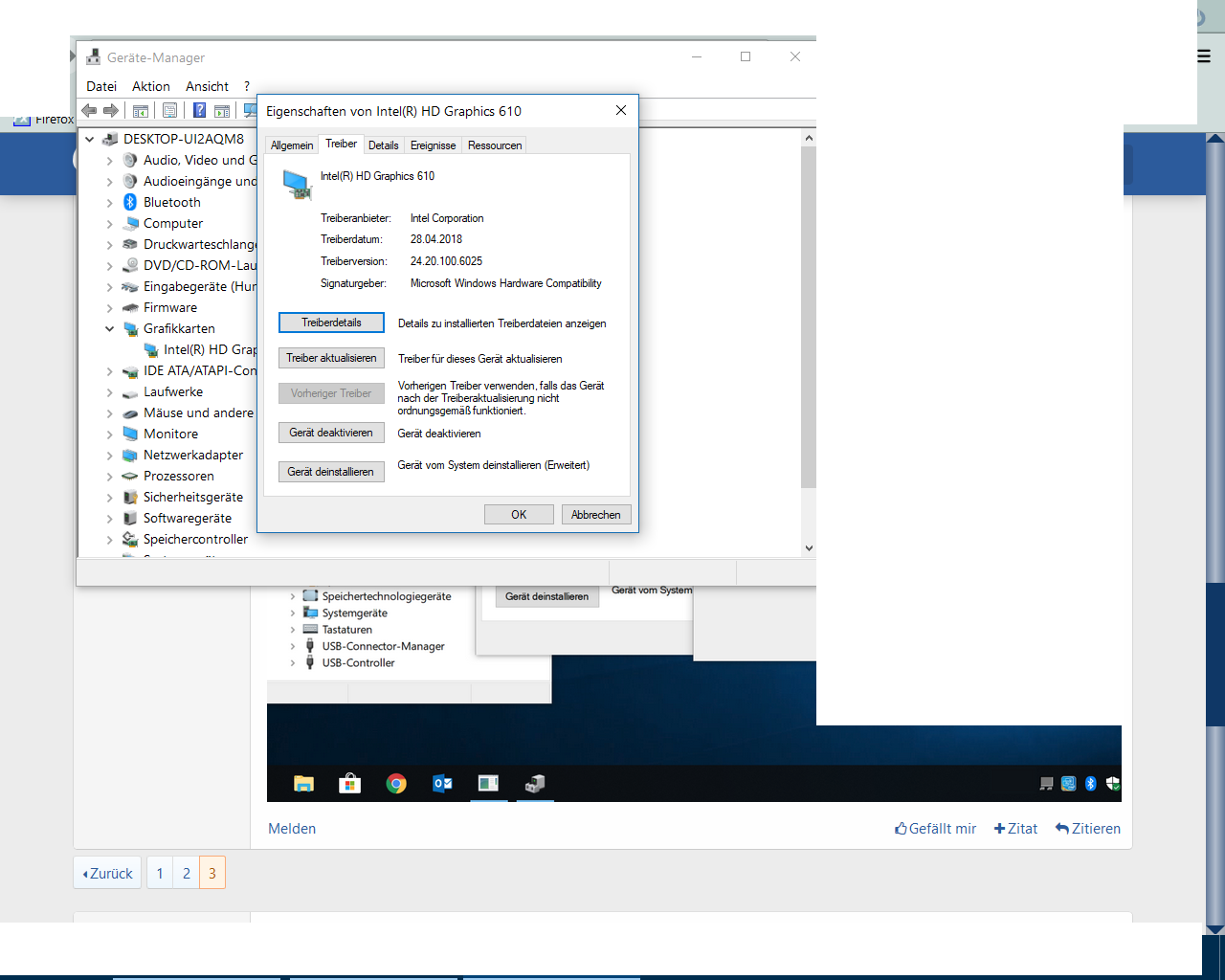Confirm dialog with OK button
The image size is (1225, 980).
pyautogui.click(x=519, y=515)
